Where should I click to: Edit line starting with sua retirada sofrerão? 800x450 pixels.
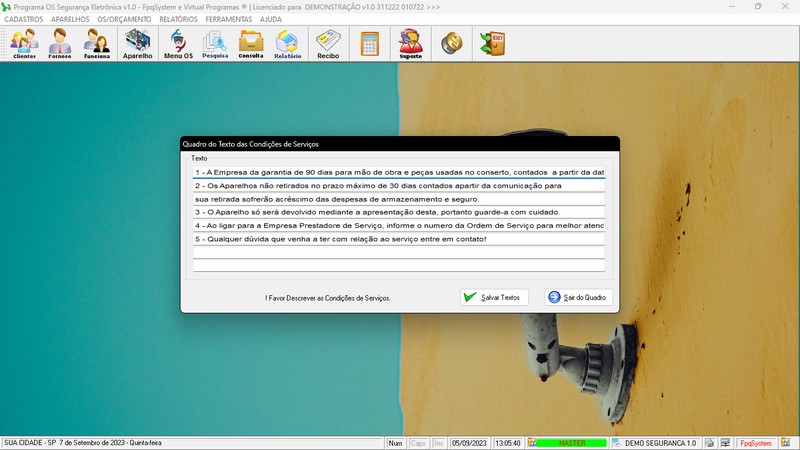pos(399,199)
